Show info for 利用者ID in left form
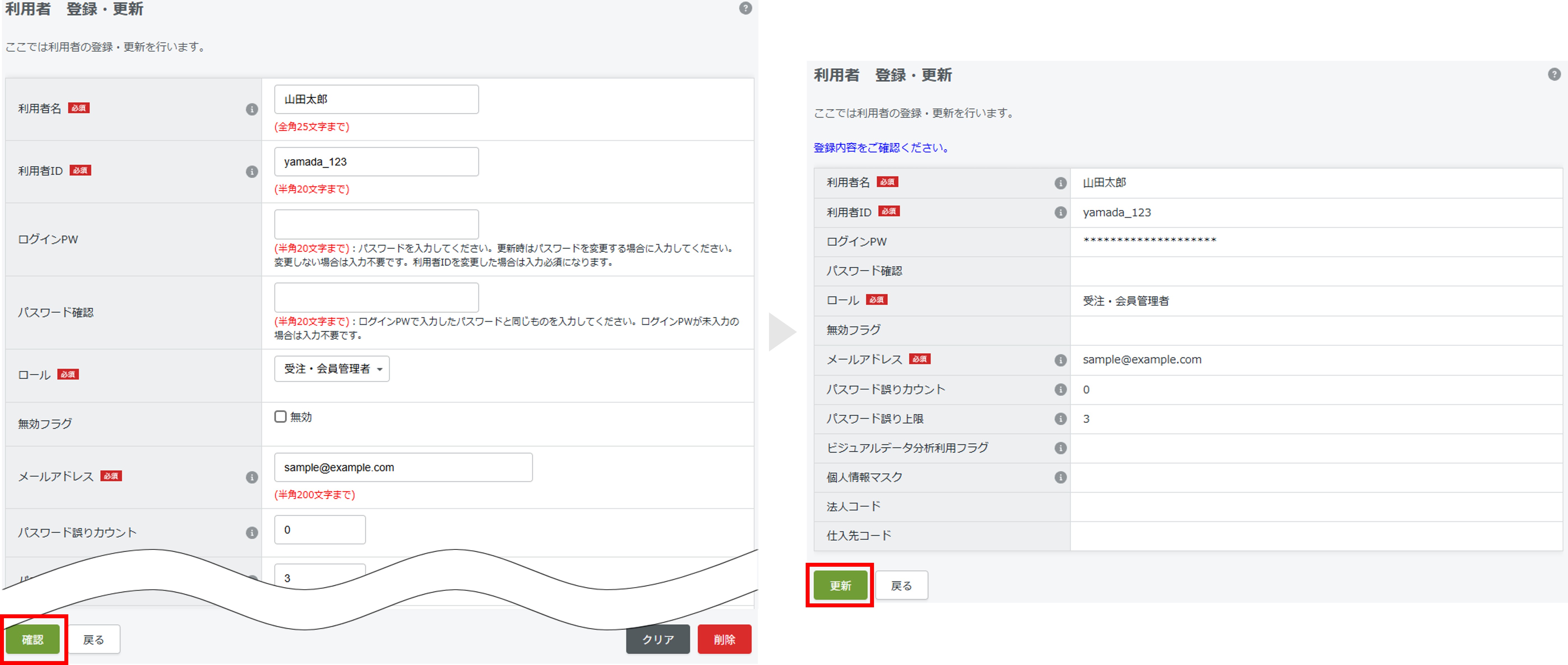1568x665 pixels. click(252, 172)
